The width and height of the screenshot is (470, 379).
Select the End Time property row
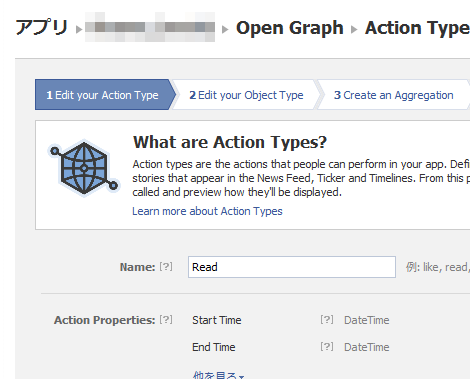point(291,347)
